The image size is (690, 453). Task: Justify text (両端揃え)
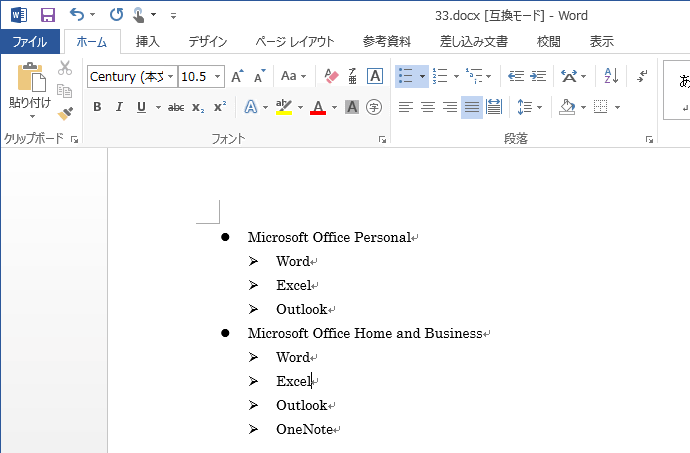472,107
